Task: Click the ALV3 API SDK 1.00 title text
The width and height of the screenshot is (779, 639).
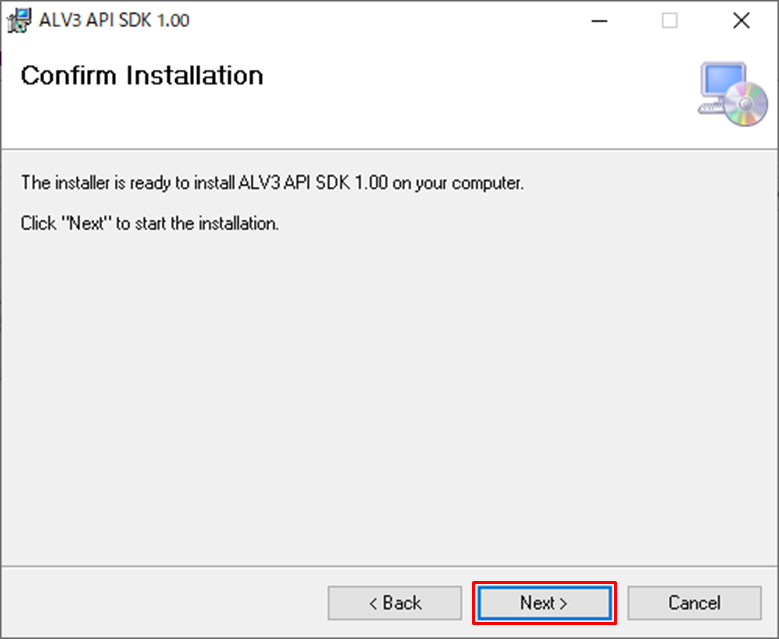Action: click(114, 20)
